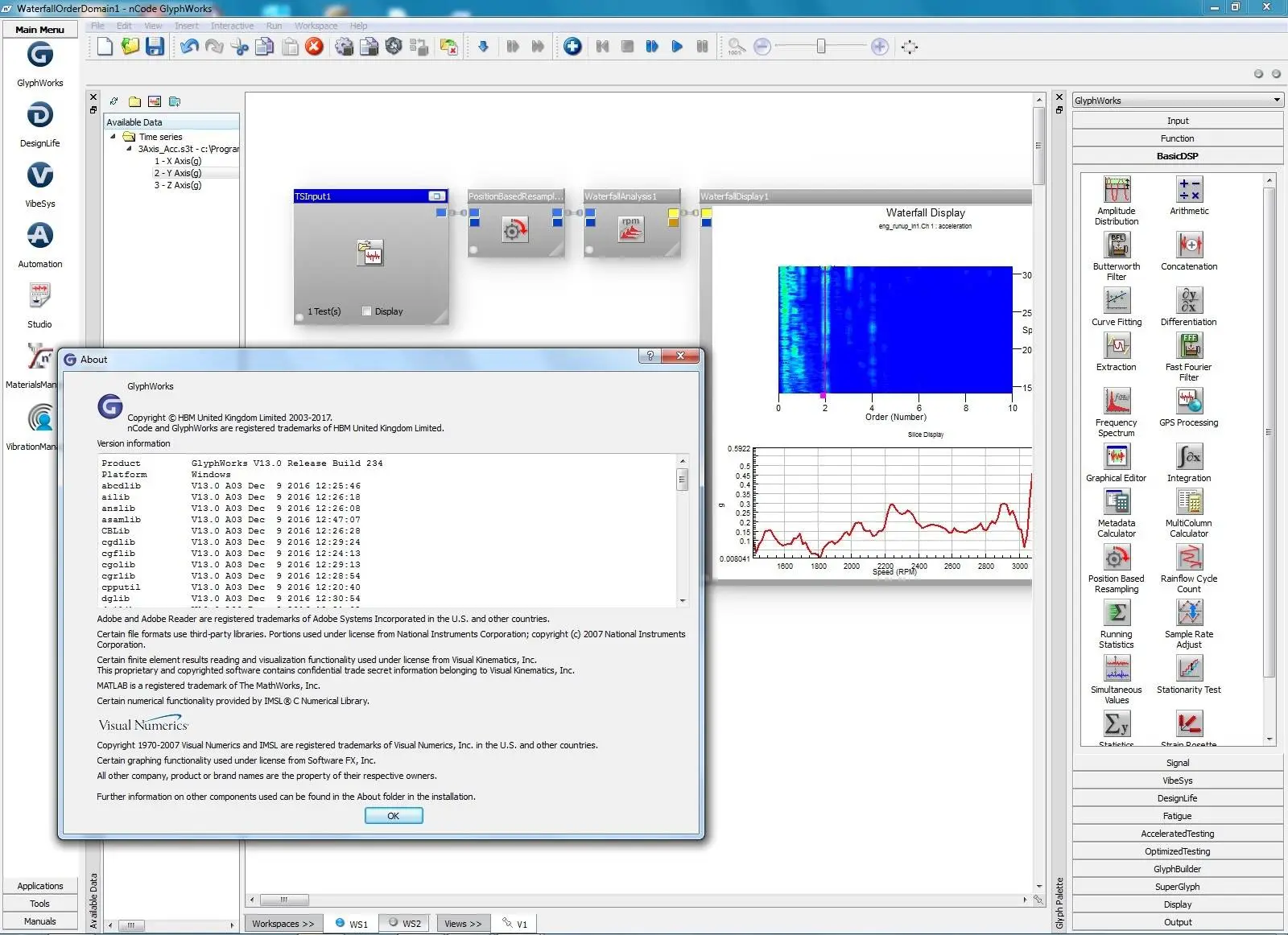Click OK in the About dialog
The height and width of the screenshot is (935, 1288).
394,816
